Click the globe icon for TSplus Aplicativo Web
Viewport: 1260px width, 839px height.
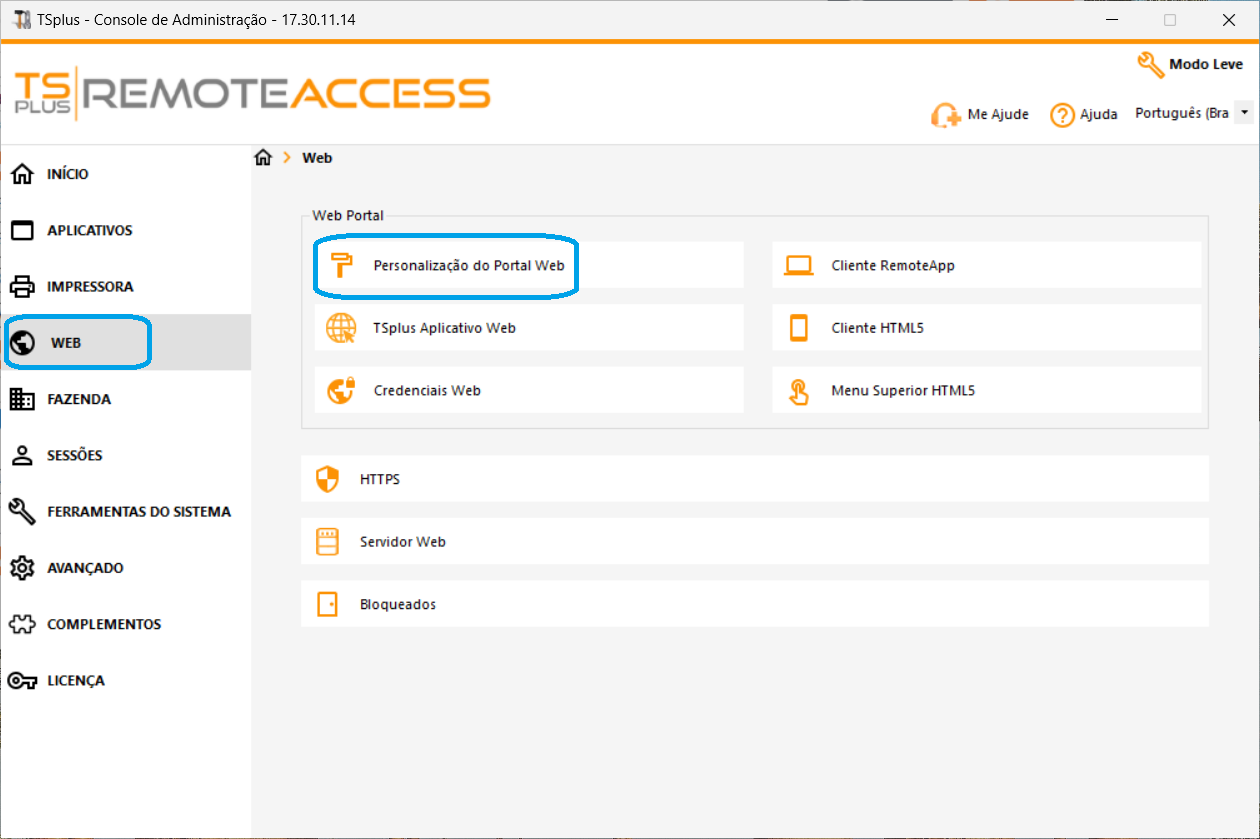341,328
